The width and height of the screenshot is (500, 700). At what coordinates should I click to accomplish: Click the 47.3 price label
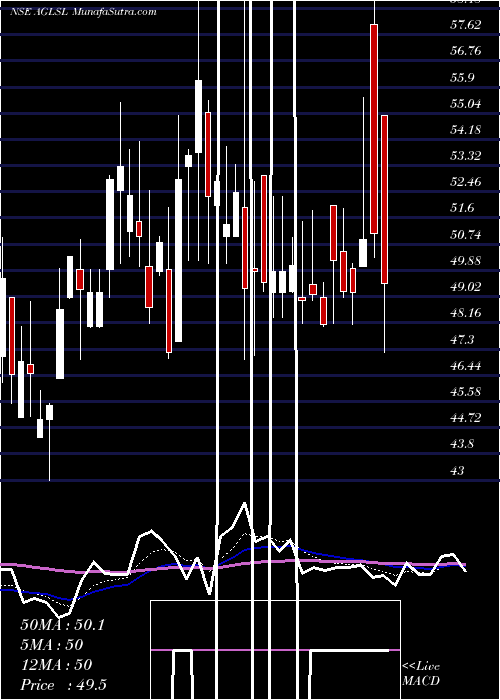[x=462, y=339]
